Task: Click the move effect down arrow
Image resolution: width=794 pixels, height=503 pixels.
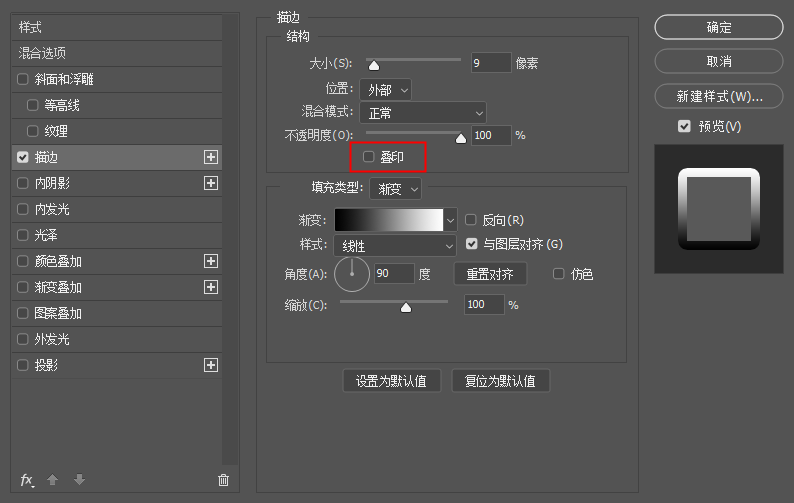Action: (79, 479)
